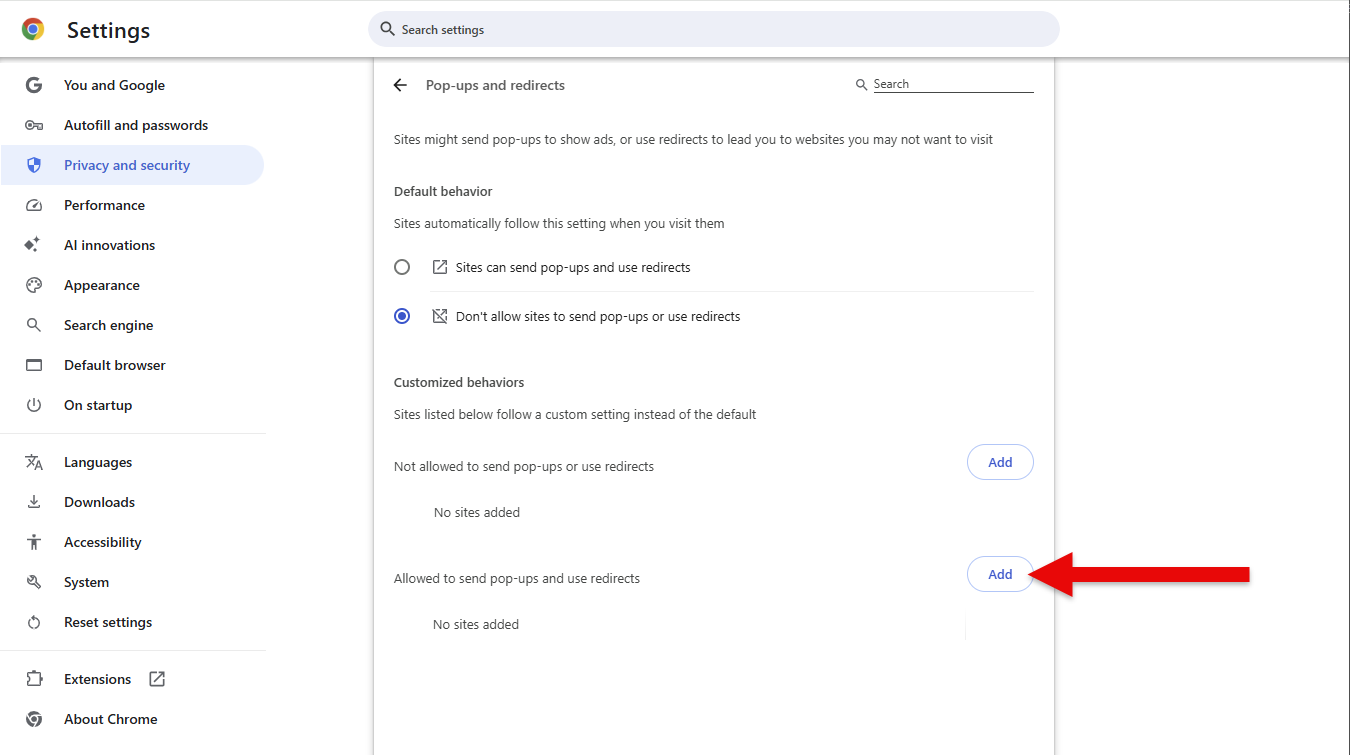Select Sites can send pop-ups radio
1350x755 pixels.
tap(402, 267)
